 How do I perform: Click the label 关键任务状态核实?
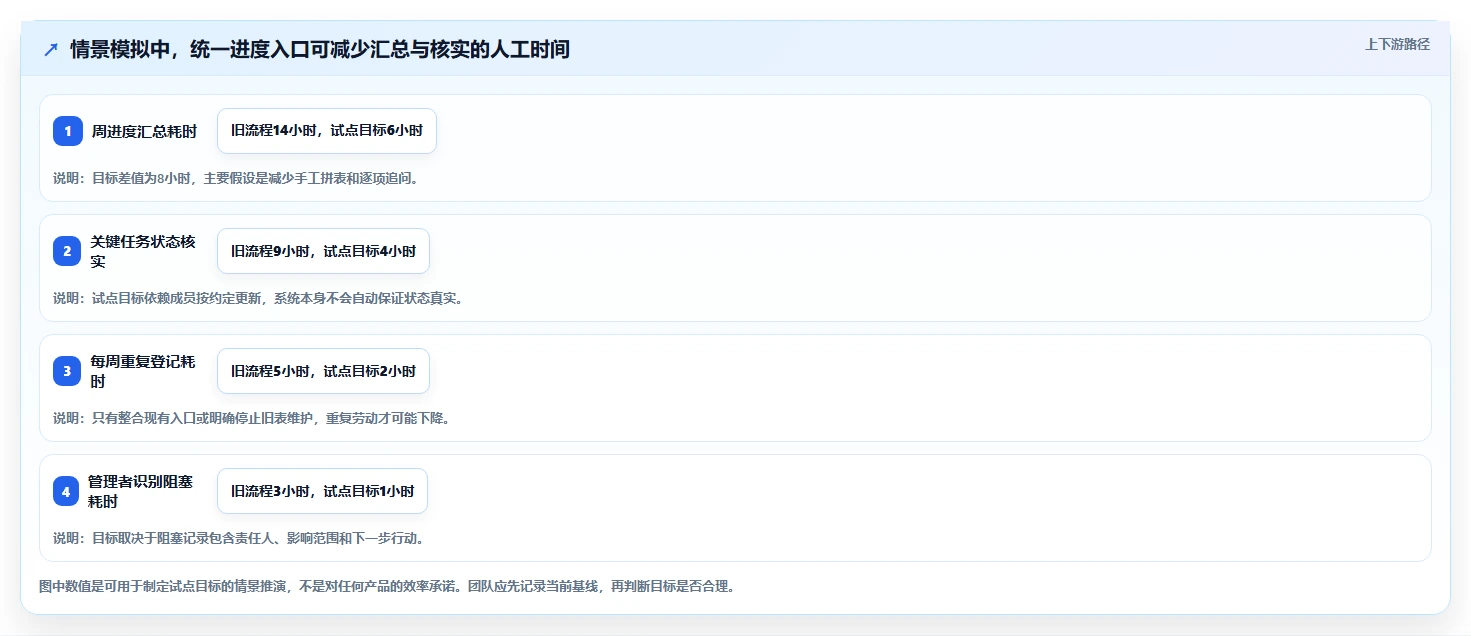[x=143, y=251]
